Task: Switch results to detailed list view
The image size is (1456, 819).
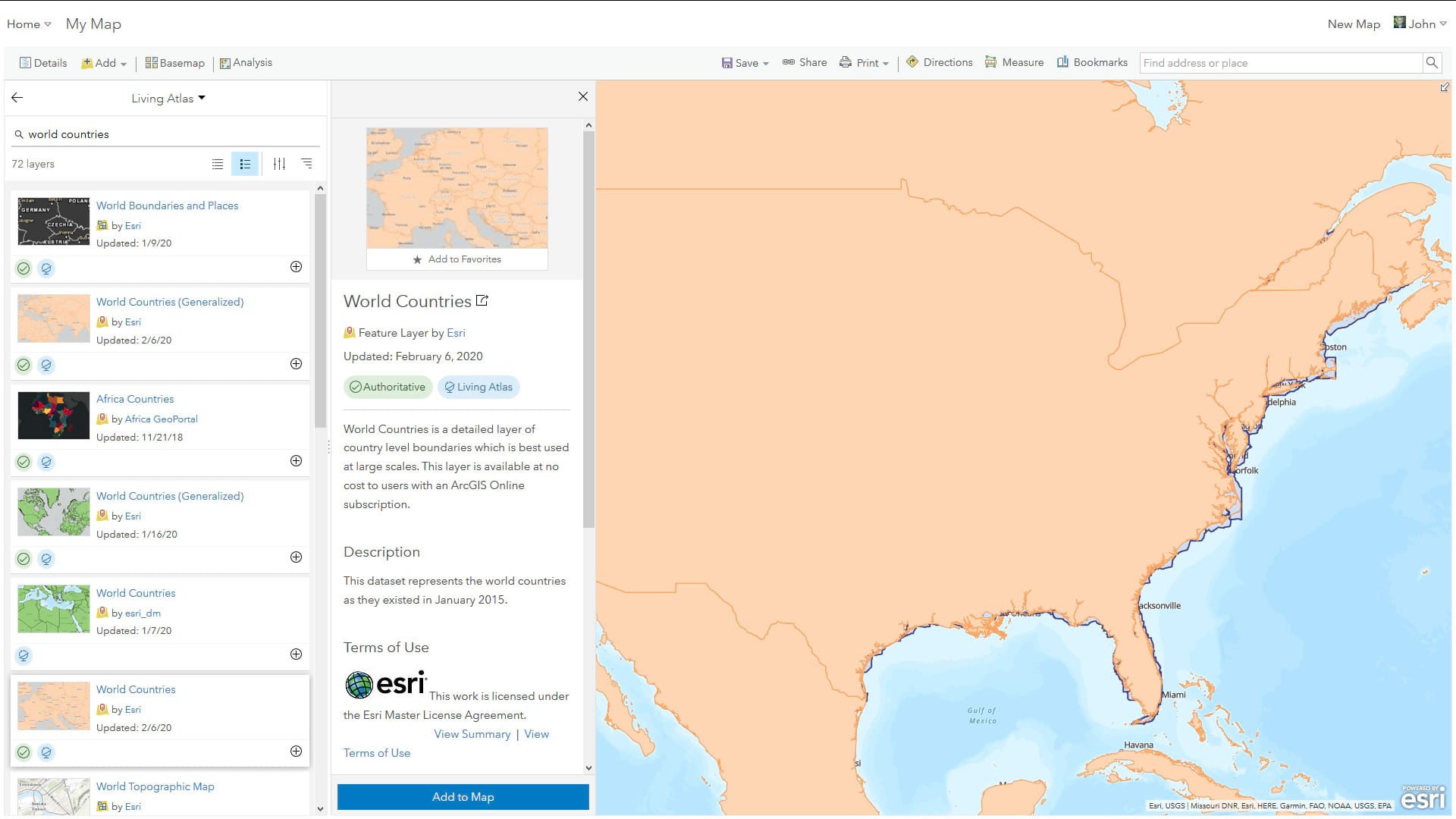Action: (x=245, y=164)
